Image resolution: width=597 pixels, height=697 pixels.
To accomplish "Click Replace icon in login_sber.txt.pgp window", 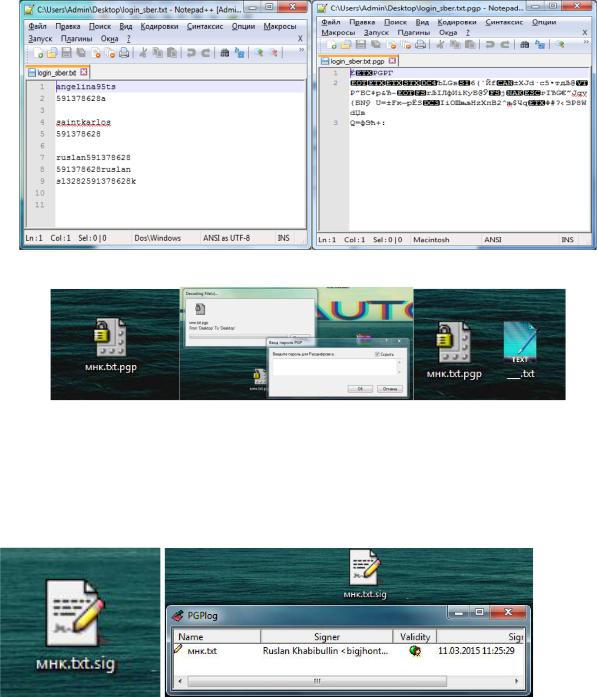I will pyautogui.click(x=540, y=44).
